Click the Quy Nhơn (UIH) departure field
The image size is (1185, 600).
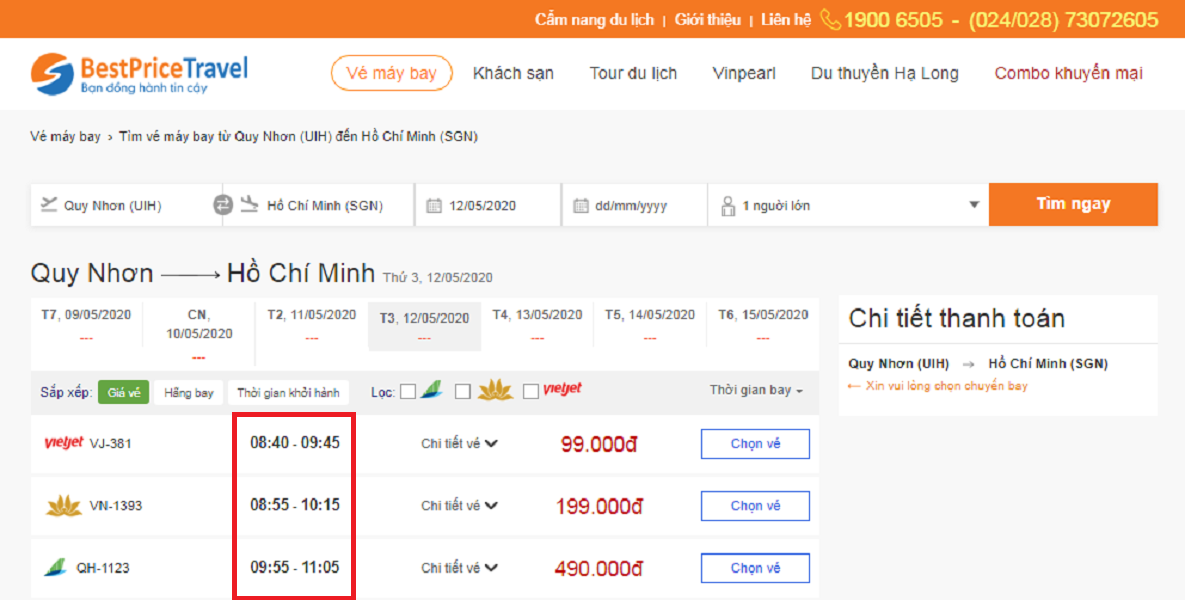tap(126, 205)
